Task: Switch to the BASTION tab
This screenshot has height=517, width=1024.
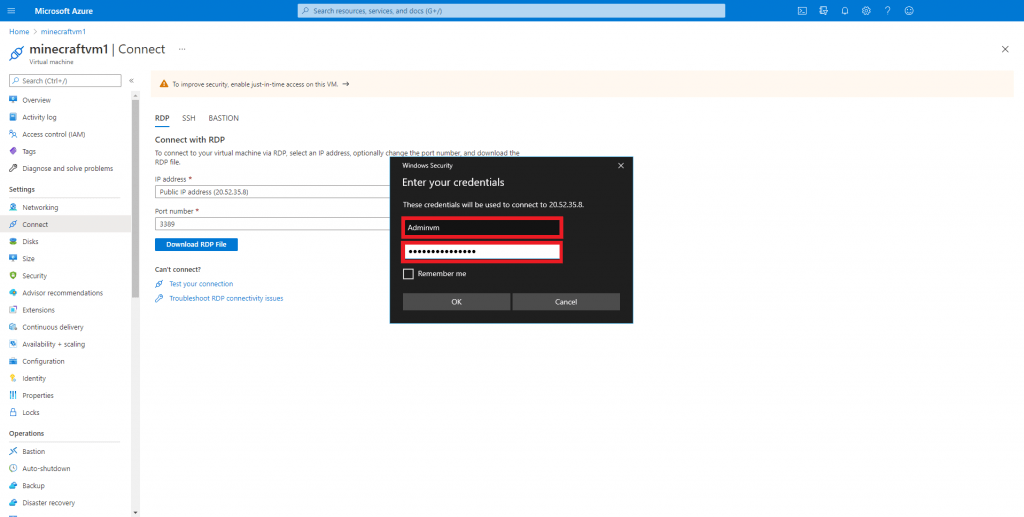Action: pyautogui.click(x=223, y=118)
